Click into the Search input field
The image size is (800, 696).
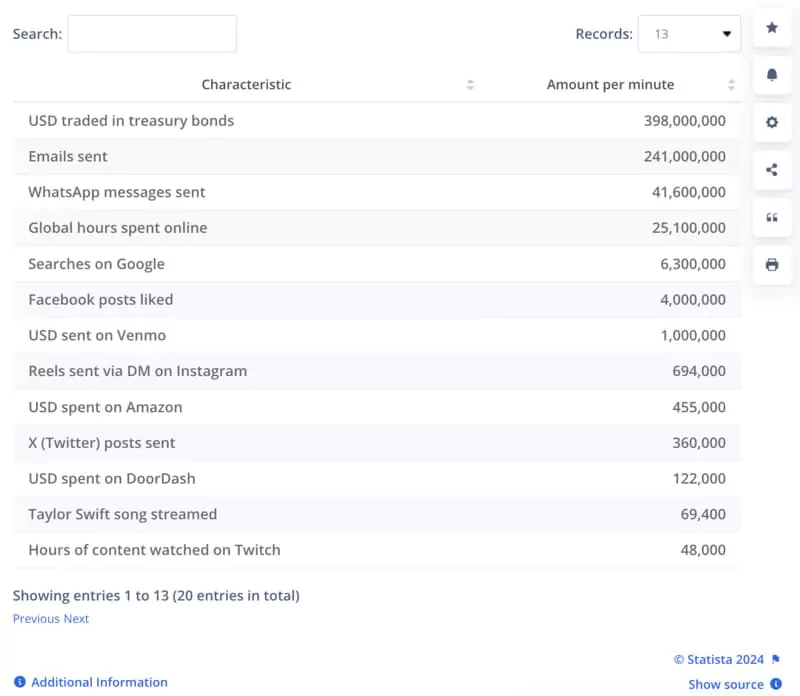152,34
